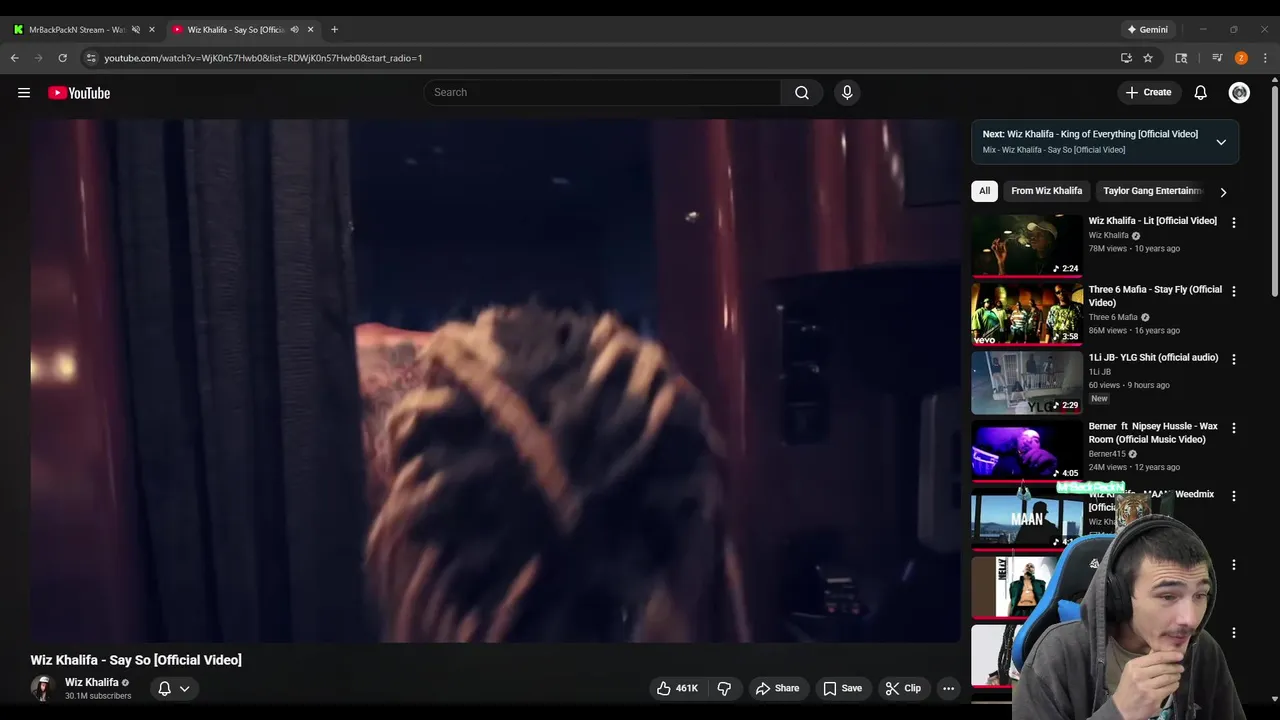Open the Berner Wax Room video thumbnail

coord(1027,451)
